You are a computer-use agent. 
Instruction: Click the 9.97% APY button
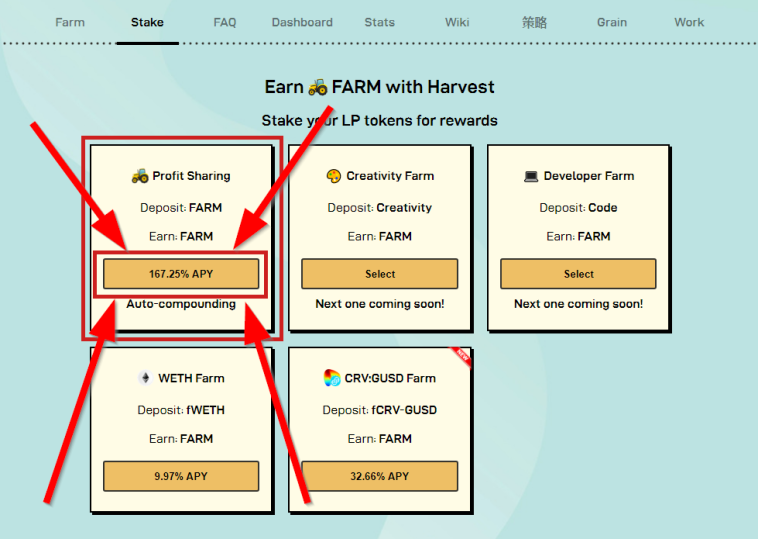click(x=181, y=476)
